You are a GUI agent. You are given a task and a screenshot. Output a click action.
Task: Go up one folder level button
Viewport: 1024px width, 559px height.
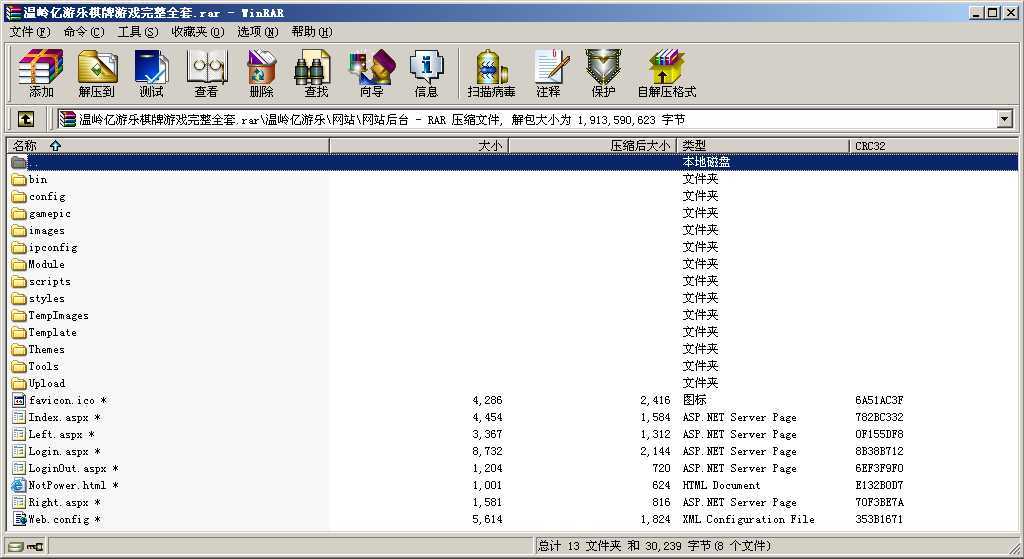(x=26, y=120)
